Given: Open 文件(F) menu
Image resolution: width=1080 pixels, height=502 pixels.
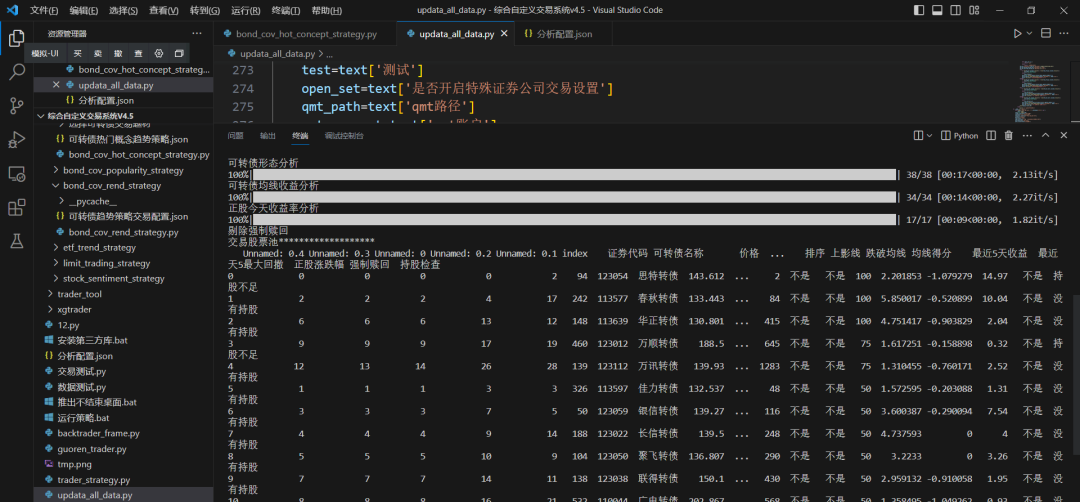Looking at the screenshot, I should [44, 10].
